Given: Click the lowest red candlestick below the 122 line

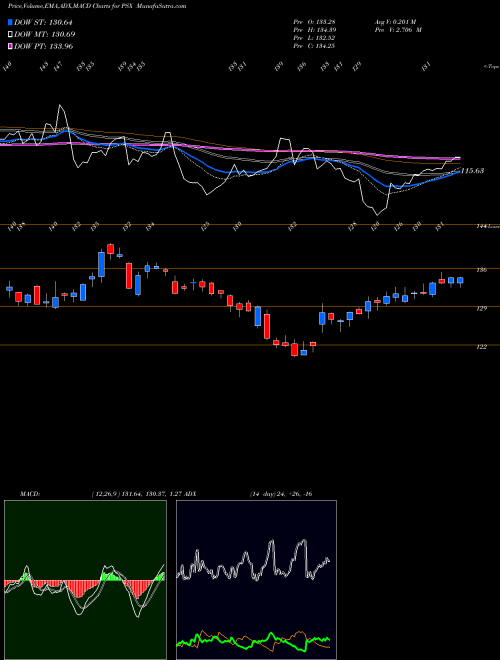Looking at the screenshot, I should [295, 349].
